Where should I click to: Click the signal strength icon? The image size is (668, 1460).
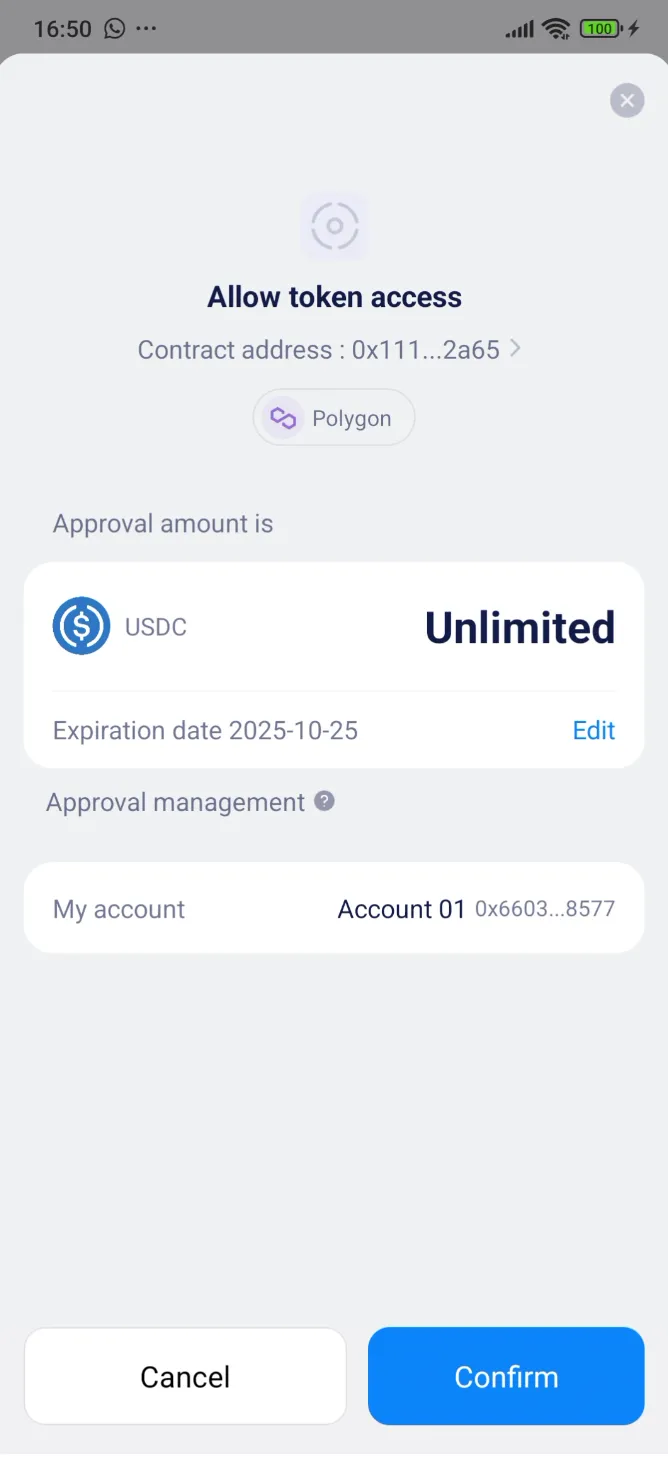point(519,28)
